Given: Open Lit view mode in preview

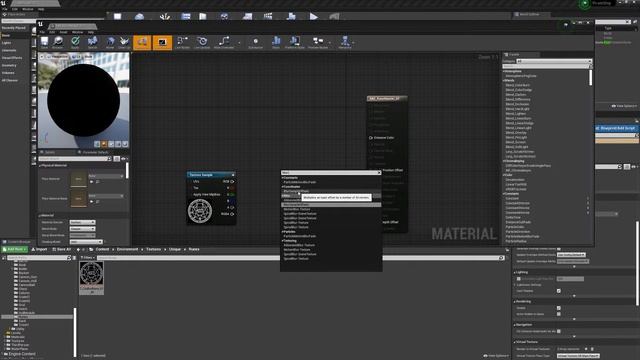Looking at the screenshot, I should [76, 57].
